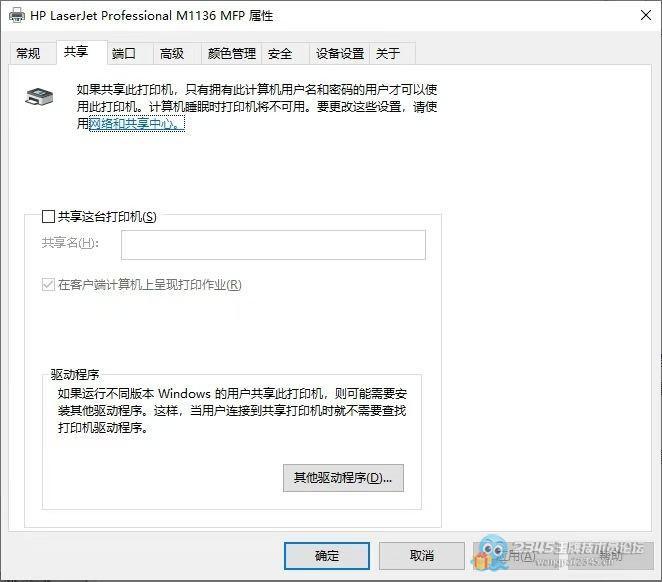Toggle 在客户端计算机上呈现打印作业 checkbox
The width and height of the screenshot is (662, 582).
click(x=48, y=284)
